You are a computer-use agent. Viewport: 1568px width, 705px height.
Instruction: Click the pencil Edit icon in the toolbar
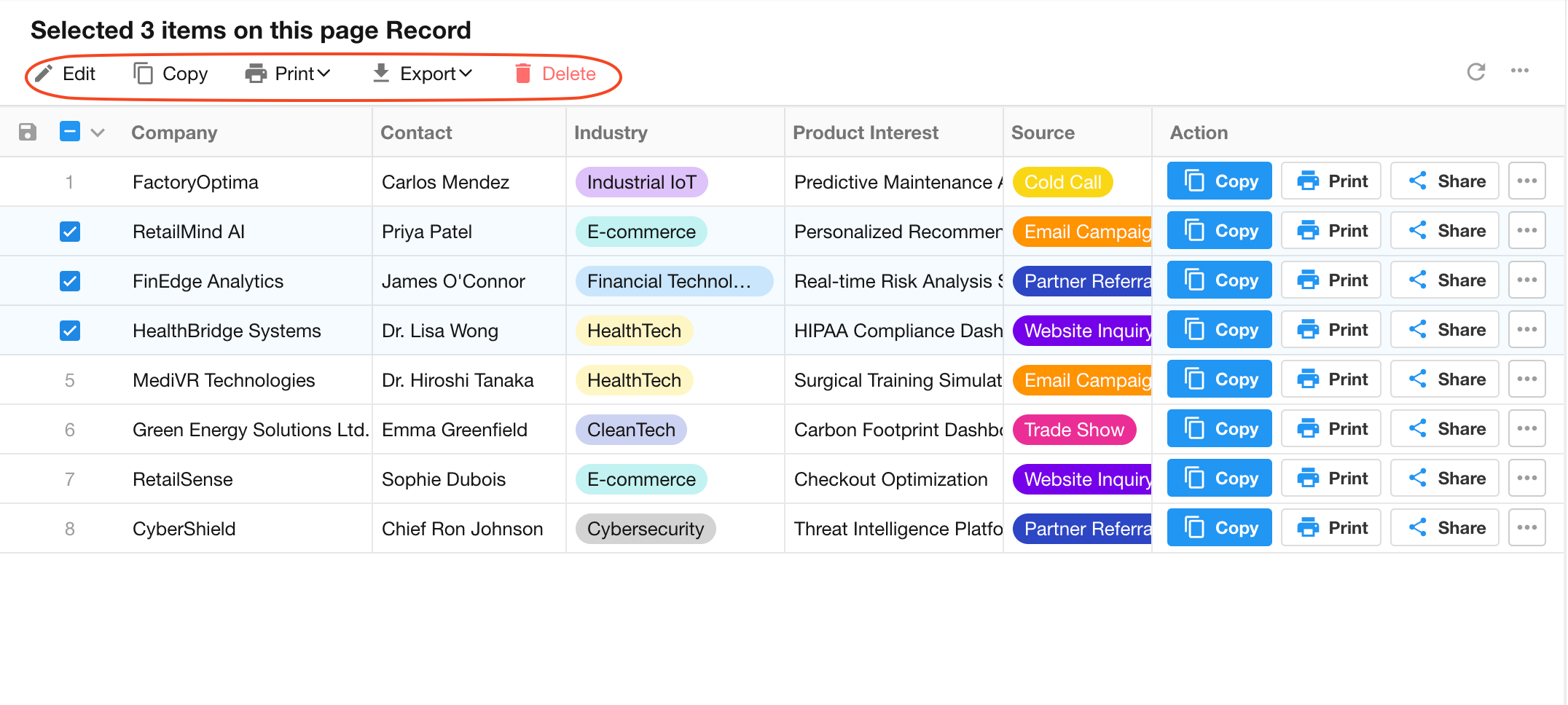44,74
